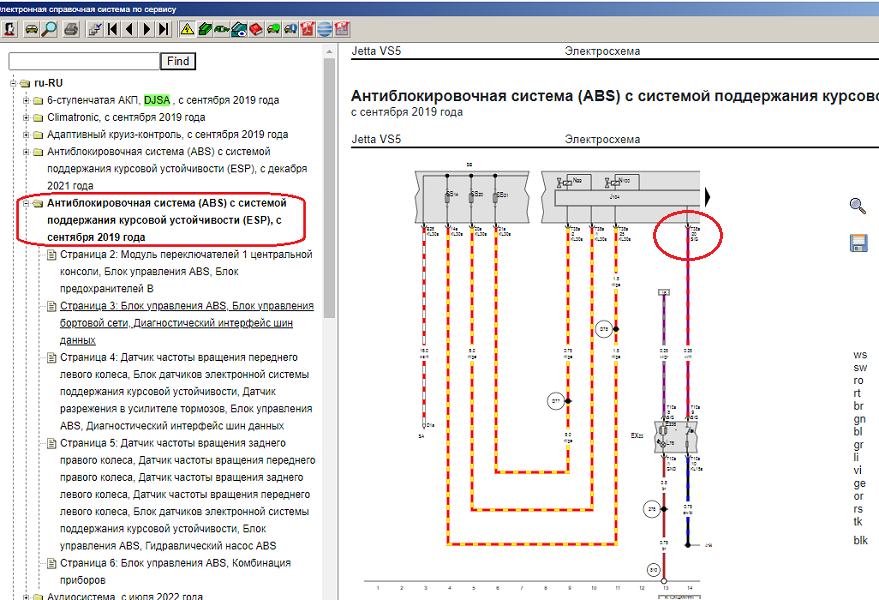Click the document icon beside Страница 6
The image size is (879, 600).
(x=52, y=564)
